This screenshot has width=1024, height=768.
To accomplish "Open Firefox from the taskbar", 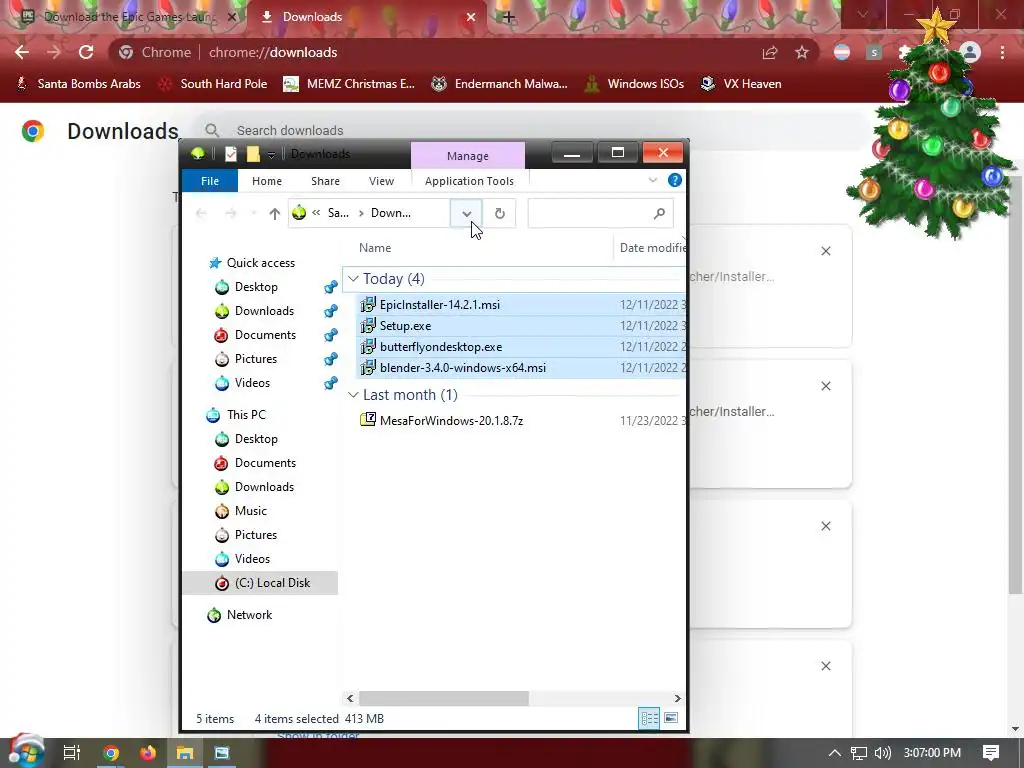I will (x=148, y=753).
